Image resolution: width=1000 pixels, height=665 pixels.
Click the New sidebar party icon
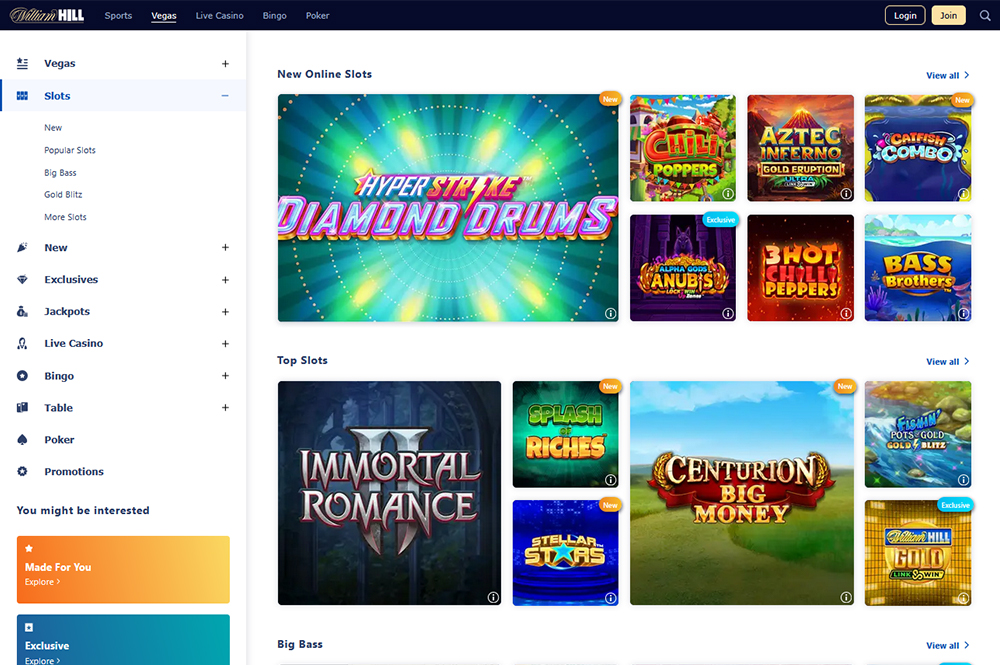click(22, 247)
